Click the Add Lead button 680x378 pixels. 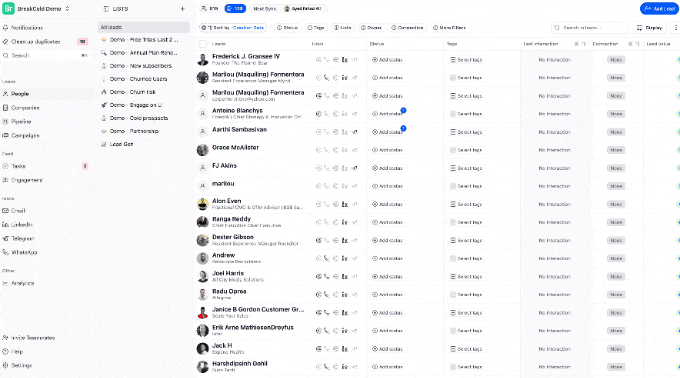[659, 9]
